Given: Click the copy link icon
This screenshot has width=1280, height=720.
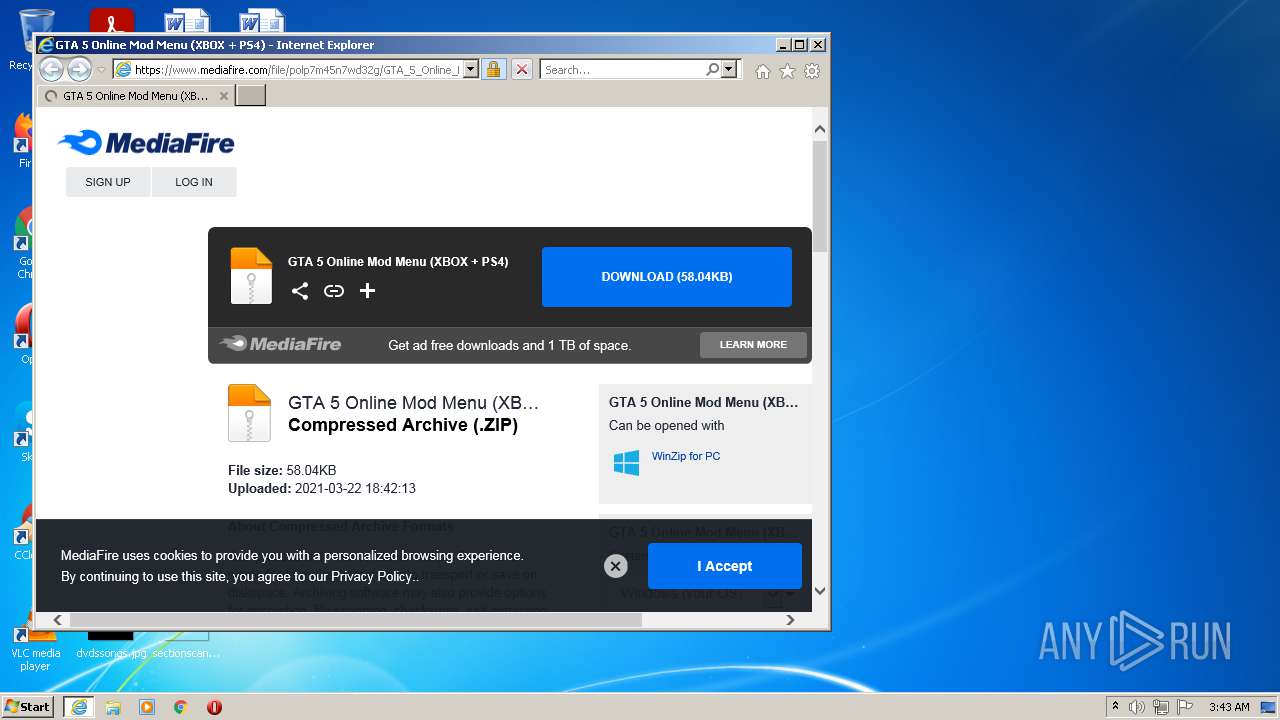Looking at the screenshot, I should 334,291.
